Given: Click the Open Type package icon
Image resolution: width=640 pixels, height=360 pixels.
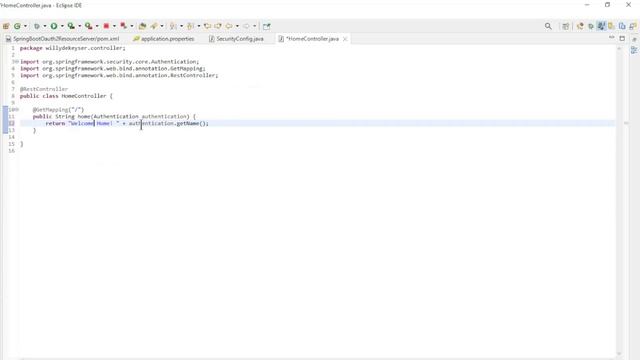Looking at the screenshot, I should [x=142, y=26].
